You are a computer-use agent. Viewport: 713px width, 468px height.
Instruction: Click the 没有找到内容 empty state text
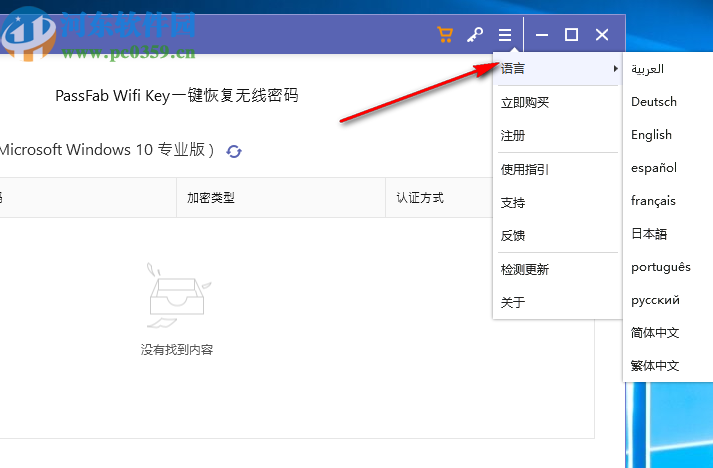(177, 350)
